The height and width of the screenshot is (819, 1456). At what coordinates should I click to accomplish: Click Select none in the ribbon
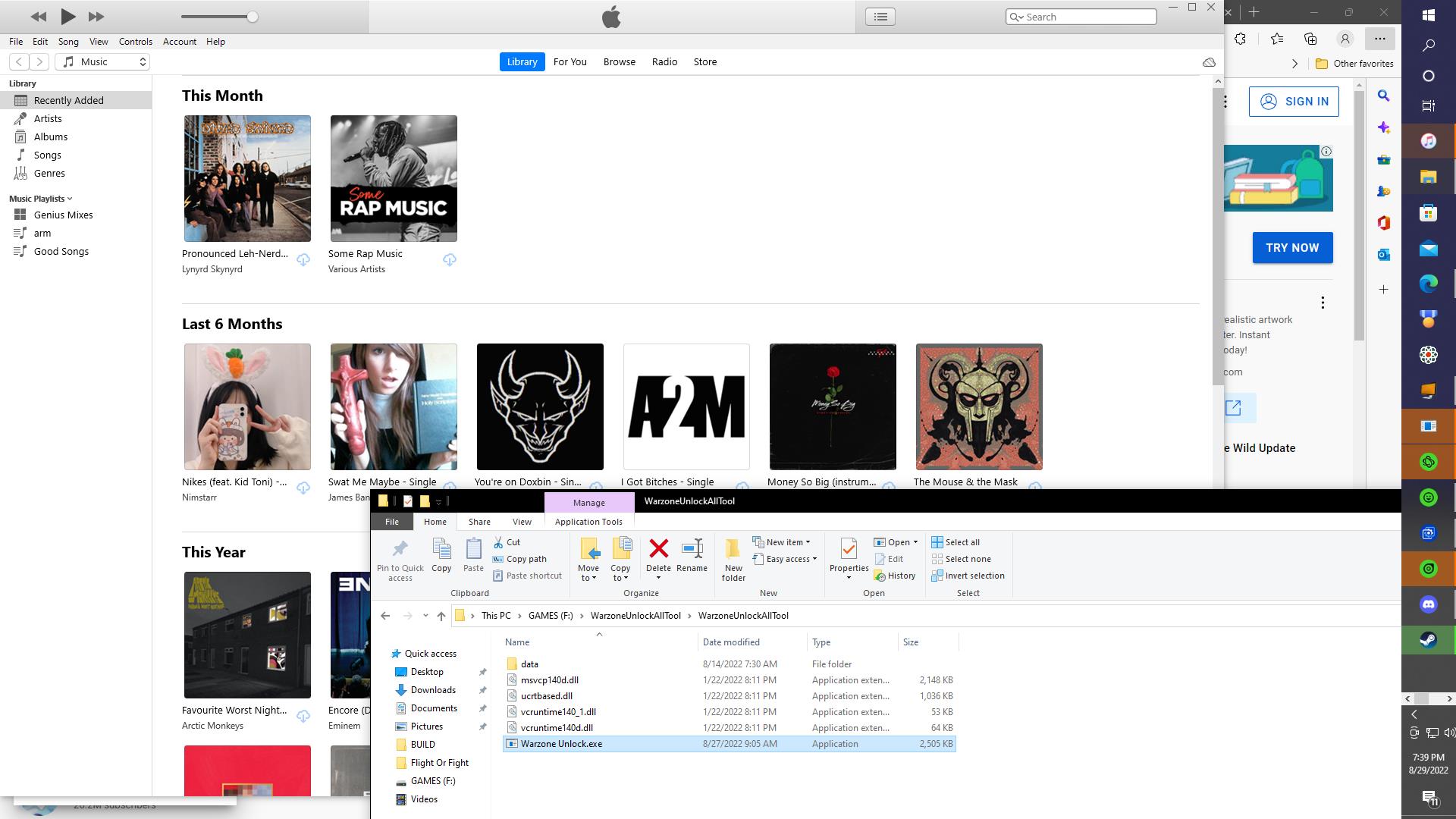point(961,559)
